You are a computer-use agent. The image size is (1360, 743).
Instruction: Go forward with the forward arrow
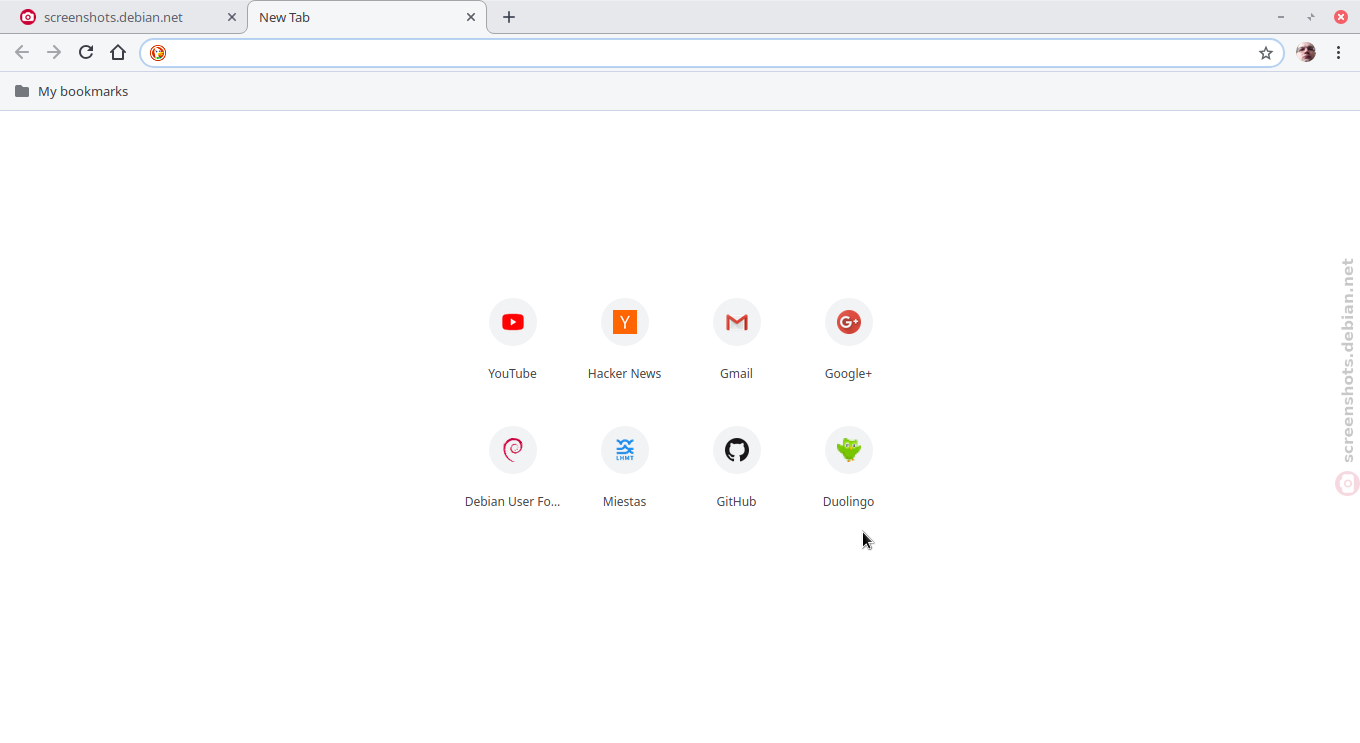[54, 53]
